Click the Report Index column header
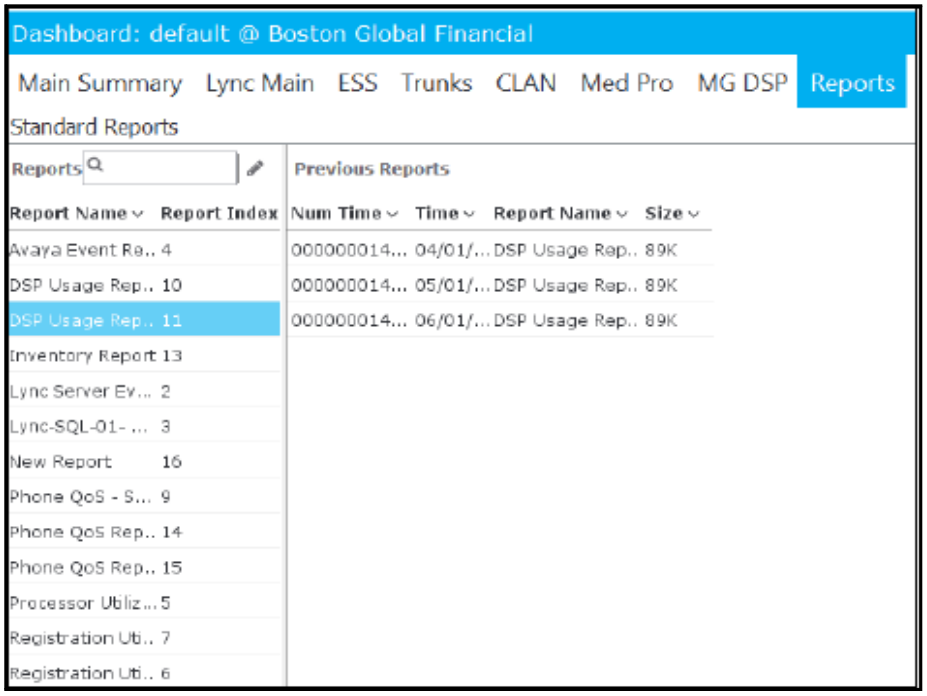Image resolution: width=927 pixels, height=696 pixels. (219, 213)
